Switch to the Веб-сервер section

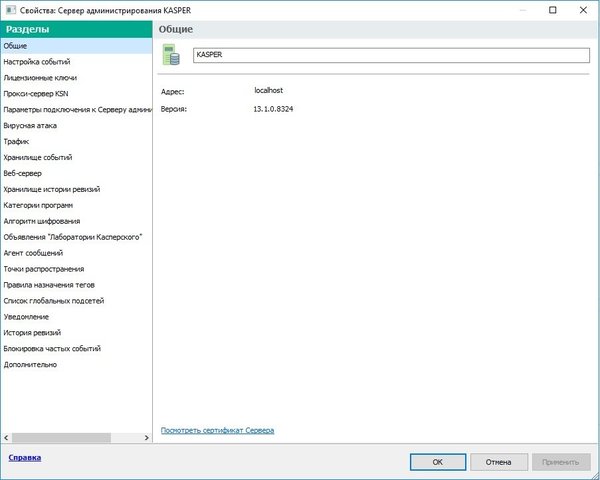coord(24,173)
